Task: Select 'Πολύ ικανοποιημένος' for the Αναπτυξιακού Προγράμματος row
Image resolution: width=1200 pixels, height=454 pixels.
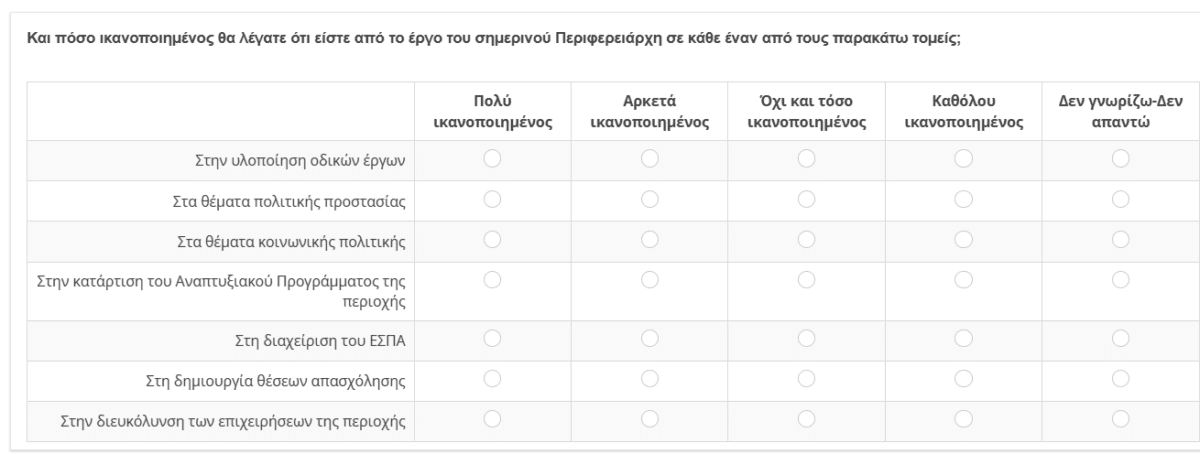Action: click(x=492, y=279)
